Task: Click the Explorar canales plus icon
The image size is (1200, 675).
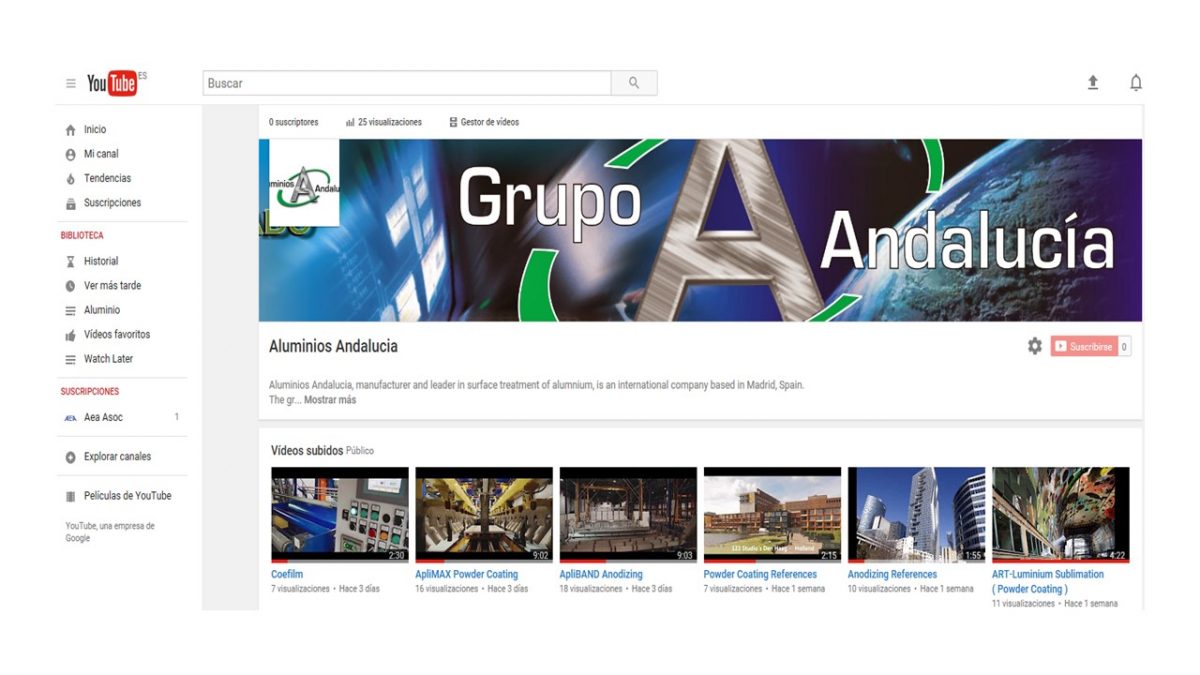Action: tap(70, 457)
